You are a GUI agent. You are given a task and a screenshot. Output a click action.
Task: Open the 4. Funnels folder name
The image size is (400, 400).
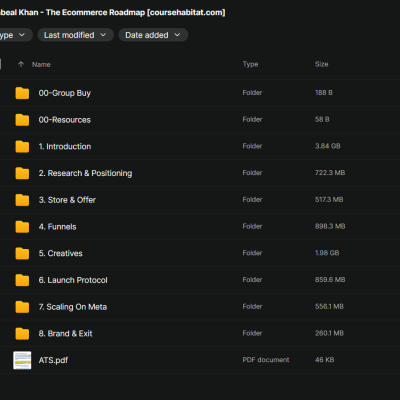[57, 227]
